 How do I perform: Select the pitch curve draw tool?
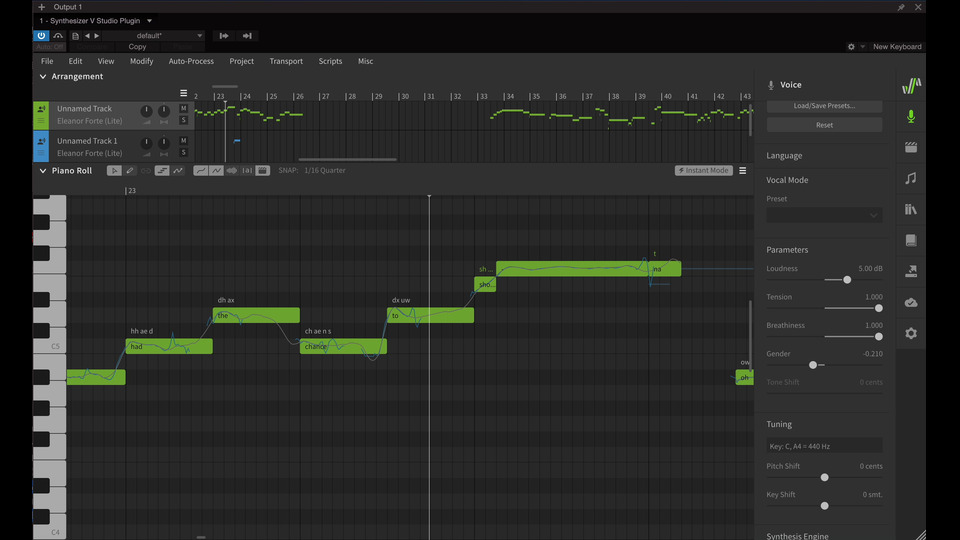coord(178,171)
